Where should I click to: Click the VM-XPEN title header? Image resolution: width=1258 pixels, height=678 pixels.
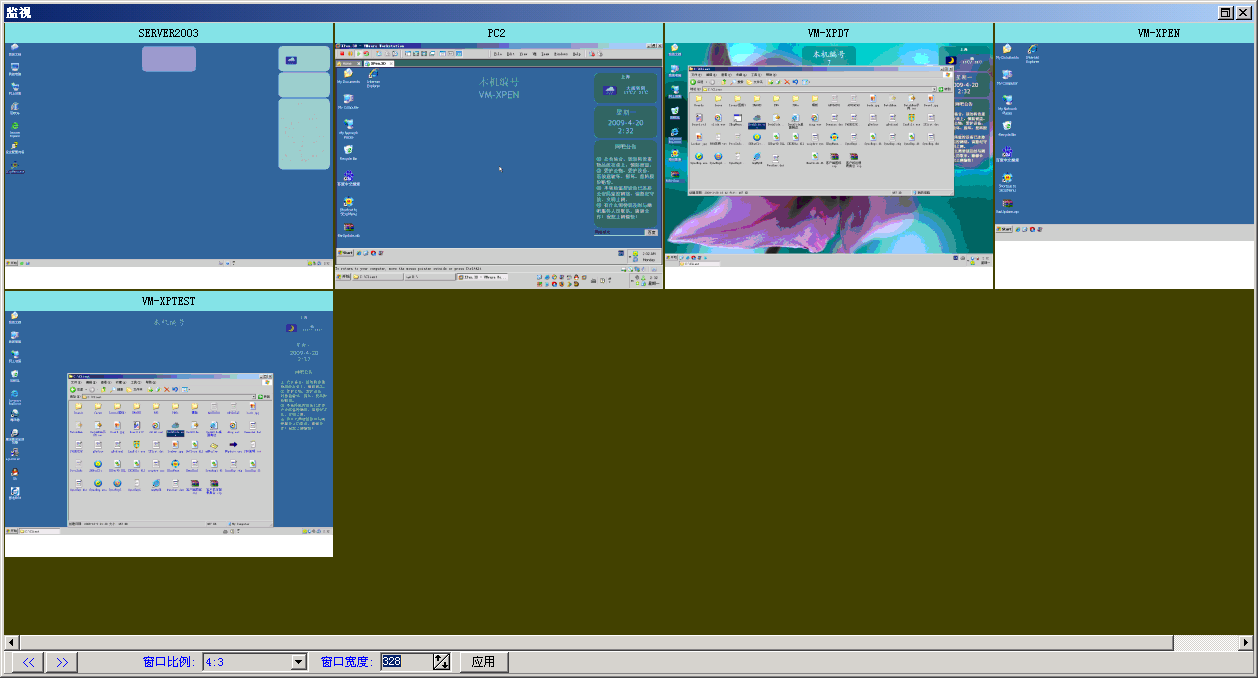[x=1158, y=33]
